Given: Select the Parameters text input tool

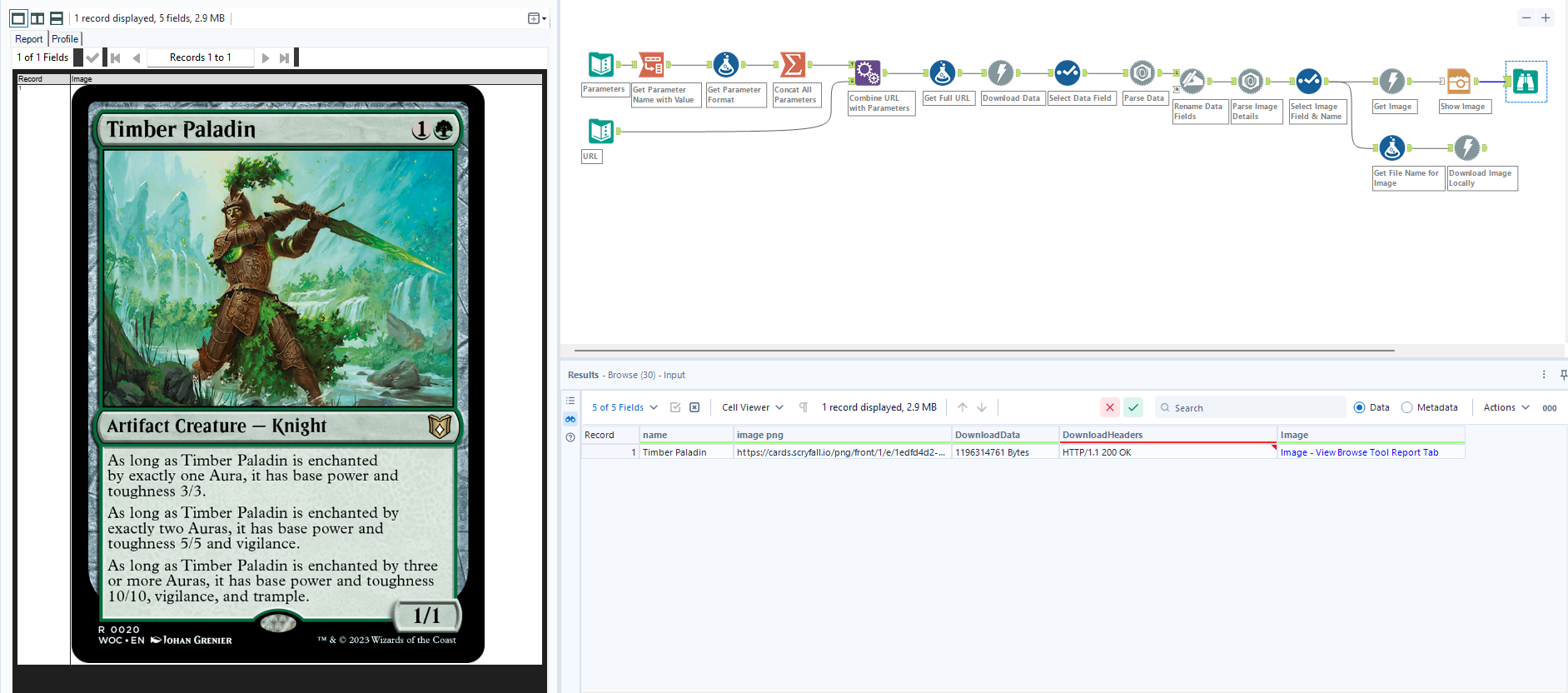Looking at the screenshot, I should click(601, 64).
